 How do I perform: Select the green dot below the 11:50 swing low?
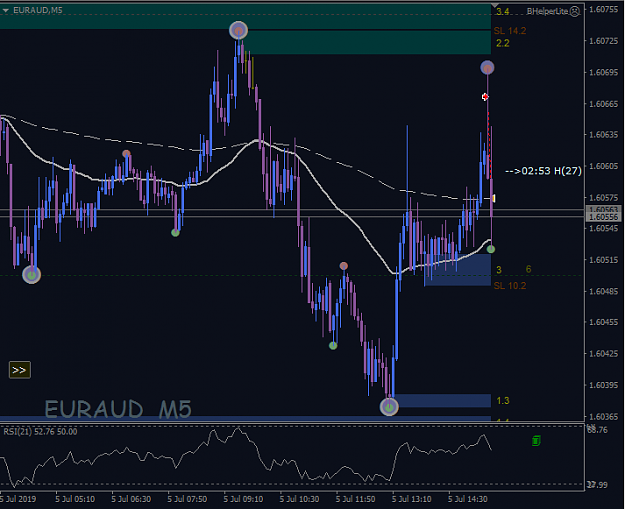333,346
